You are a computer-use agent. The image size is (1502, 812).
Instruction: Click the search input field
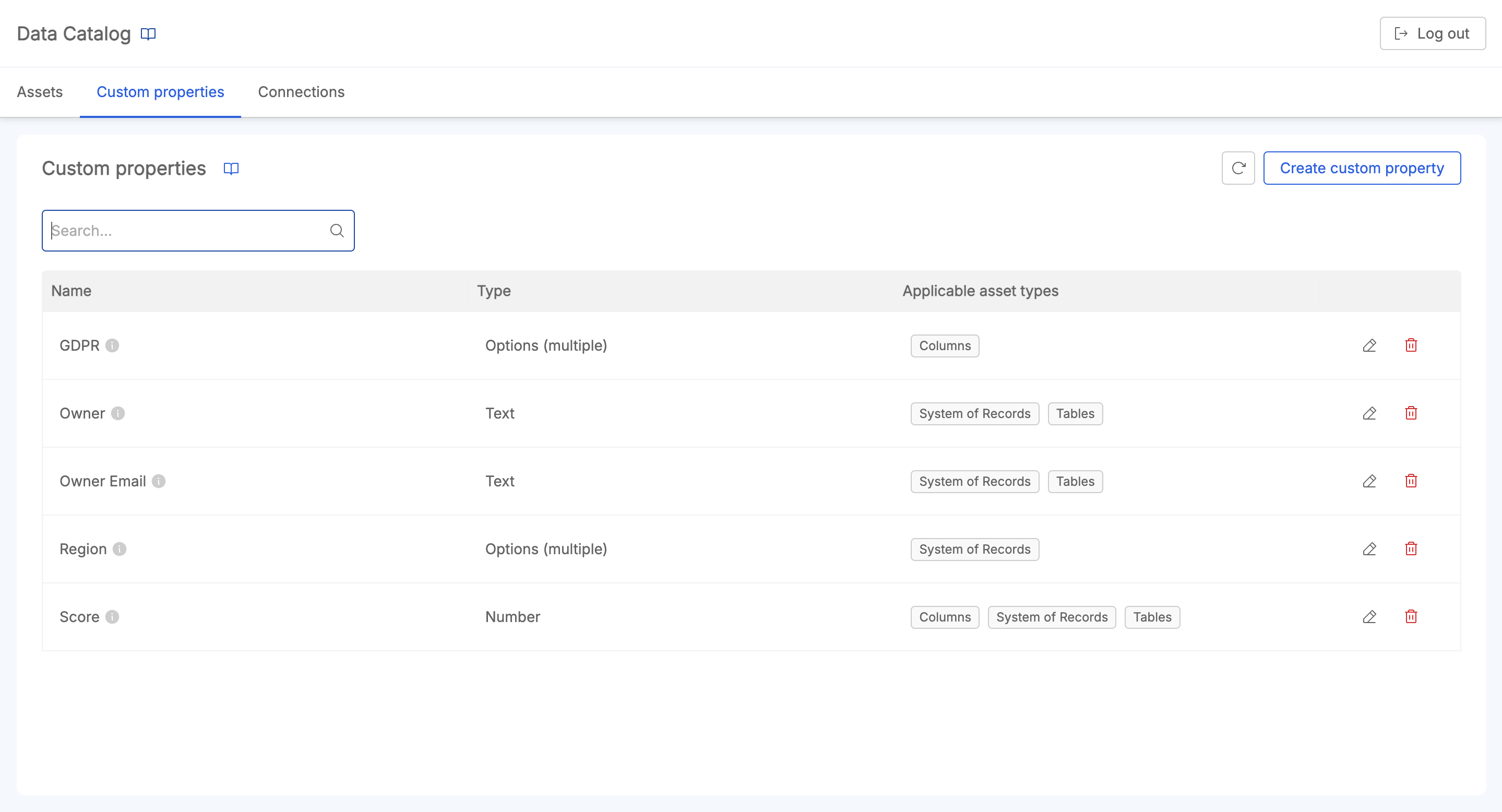pyautogui.click(x=198, y=230)
